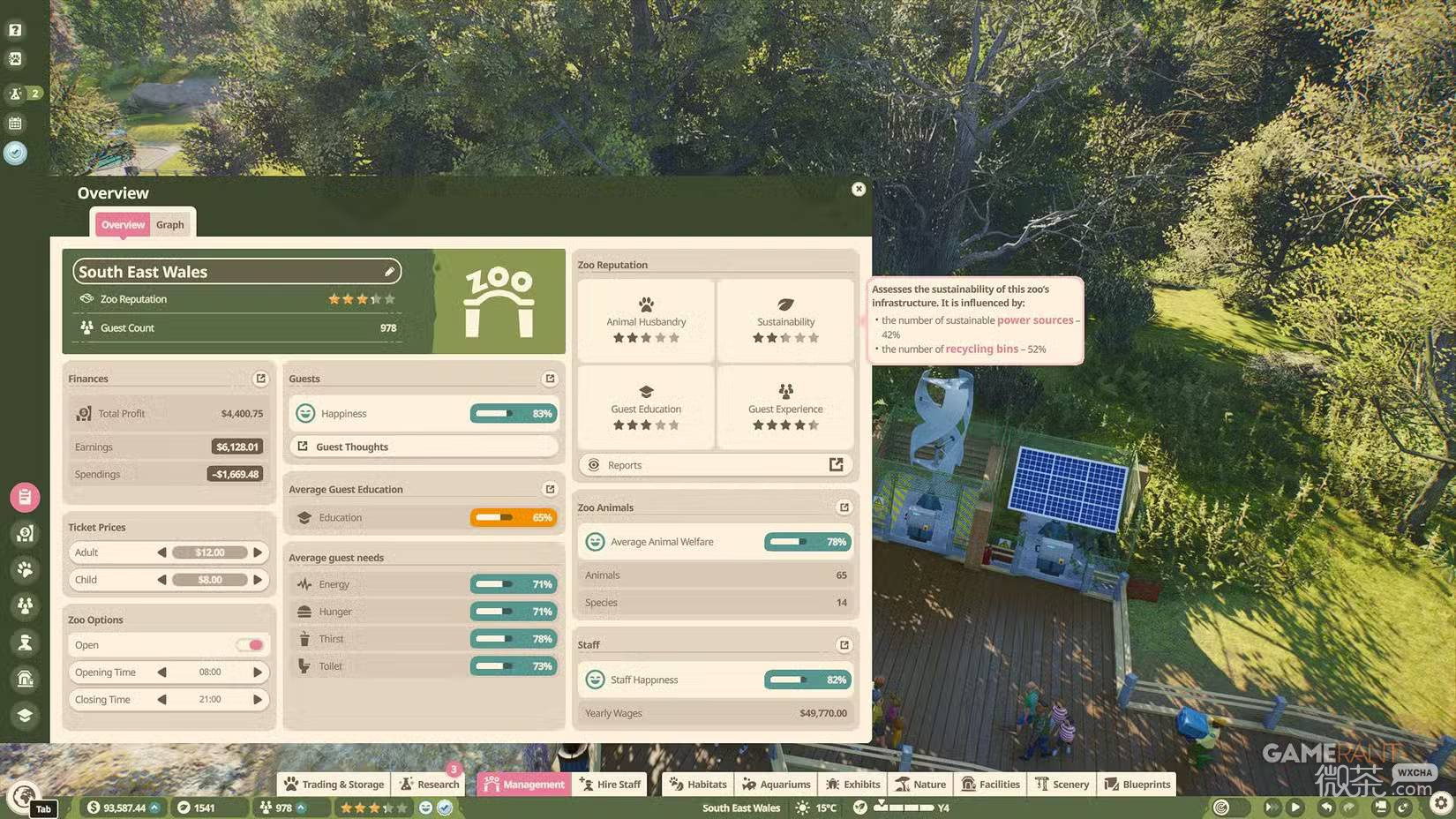Select the Overview tab

click(x=123, y=225)
